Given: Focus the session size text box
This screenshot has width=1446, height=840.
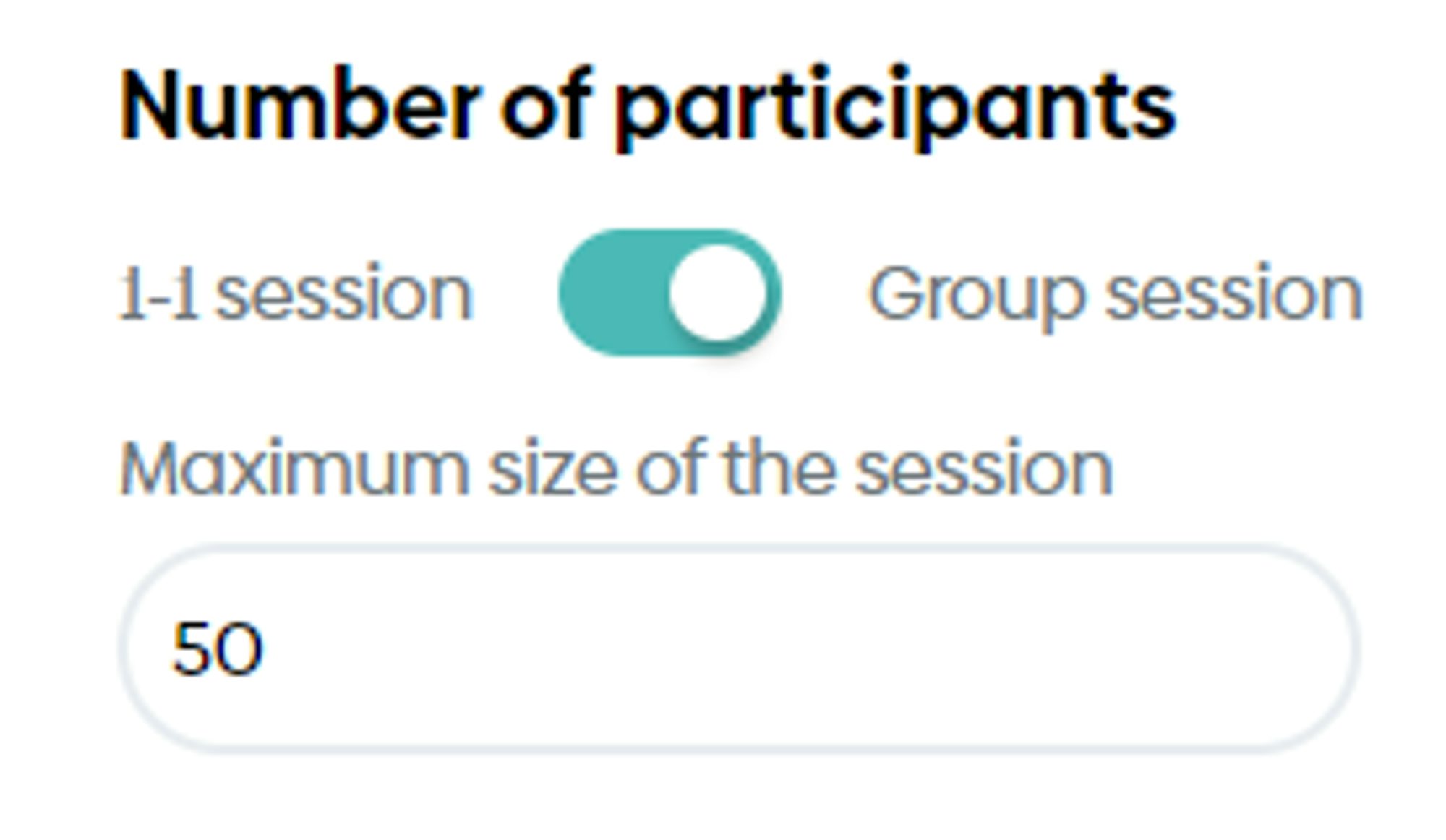Looking at the screenshot, I should click(738, 648).
